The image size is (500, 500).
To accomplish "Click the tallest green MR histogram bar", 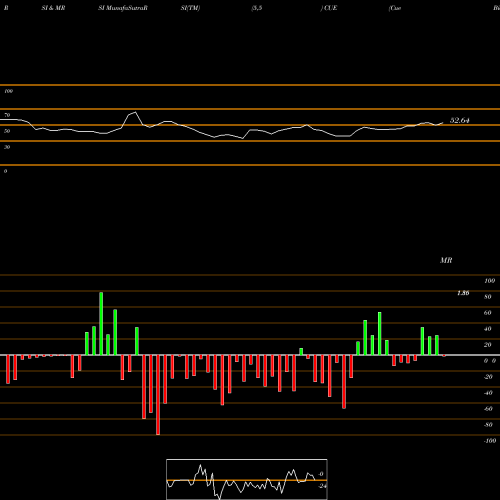I will [x=101, y=324].
